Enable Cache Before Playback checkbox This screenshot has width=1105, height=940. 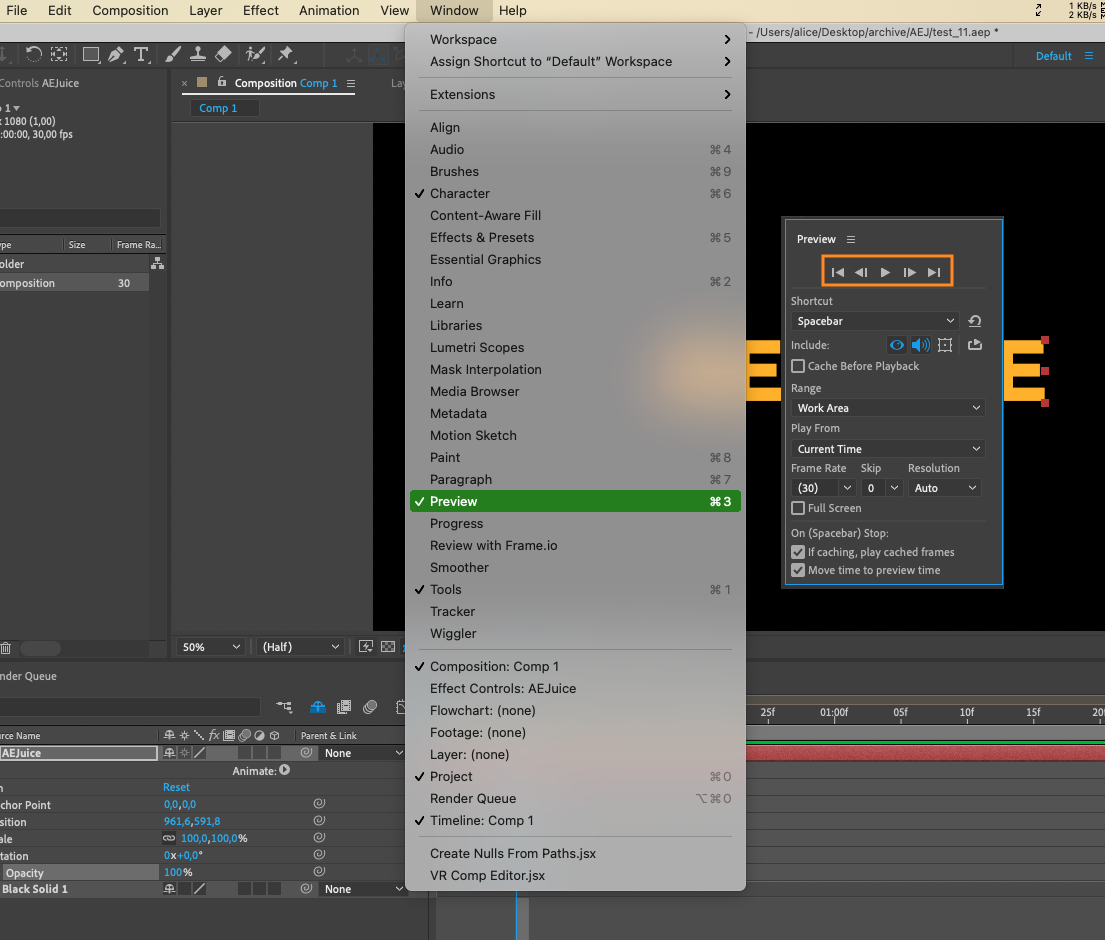[x=798, y=366]
